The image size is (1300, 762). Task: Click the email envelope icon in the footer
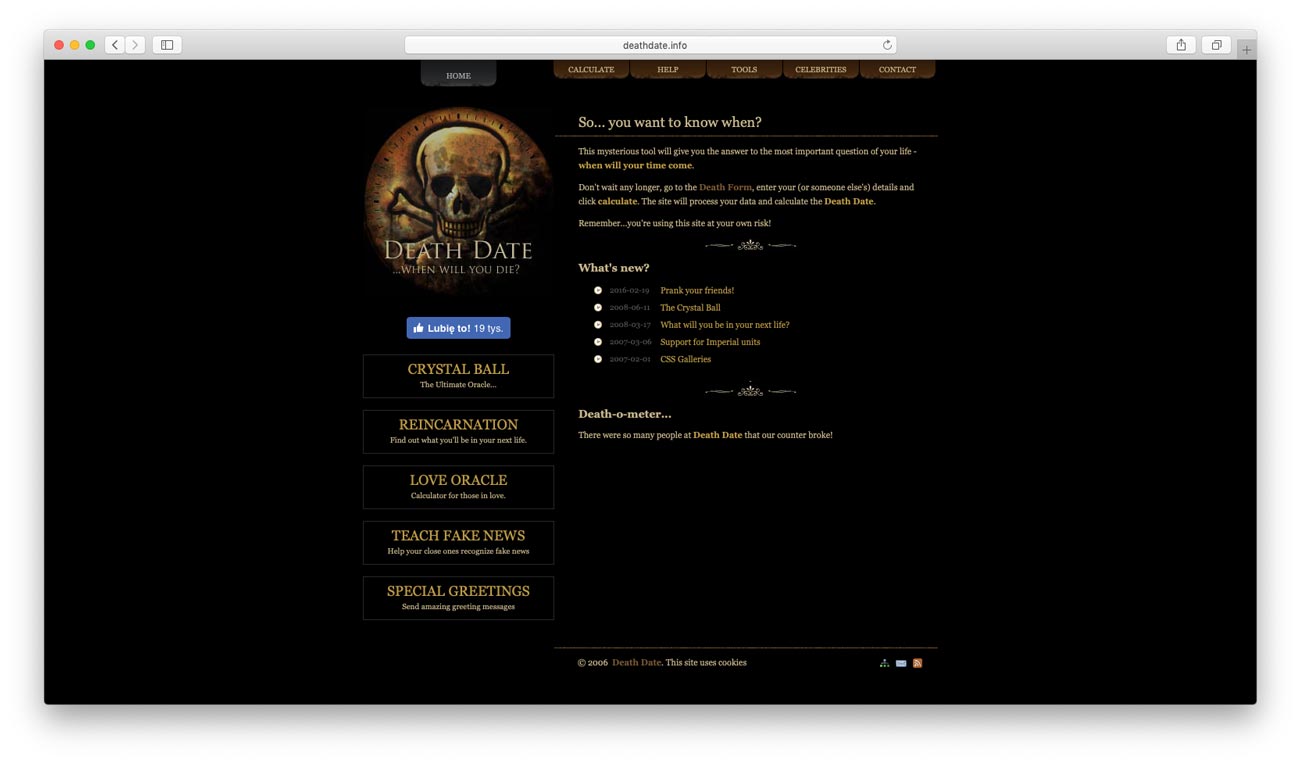(901, 663)
